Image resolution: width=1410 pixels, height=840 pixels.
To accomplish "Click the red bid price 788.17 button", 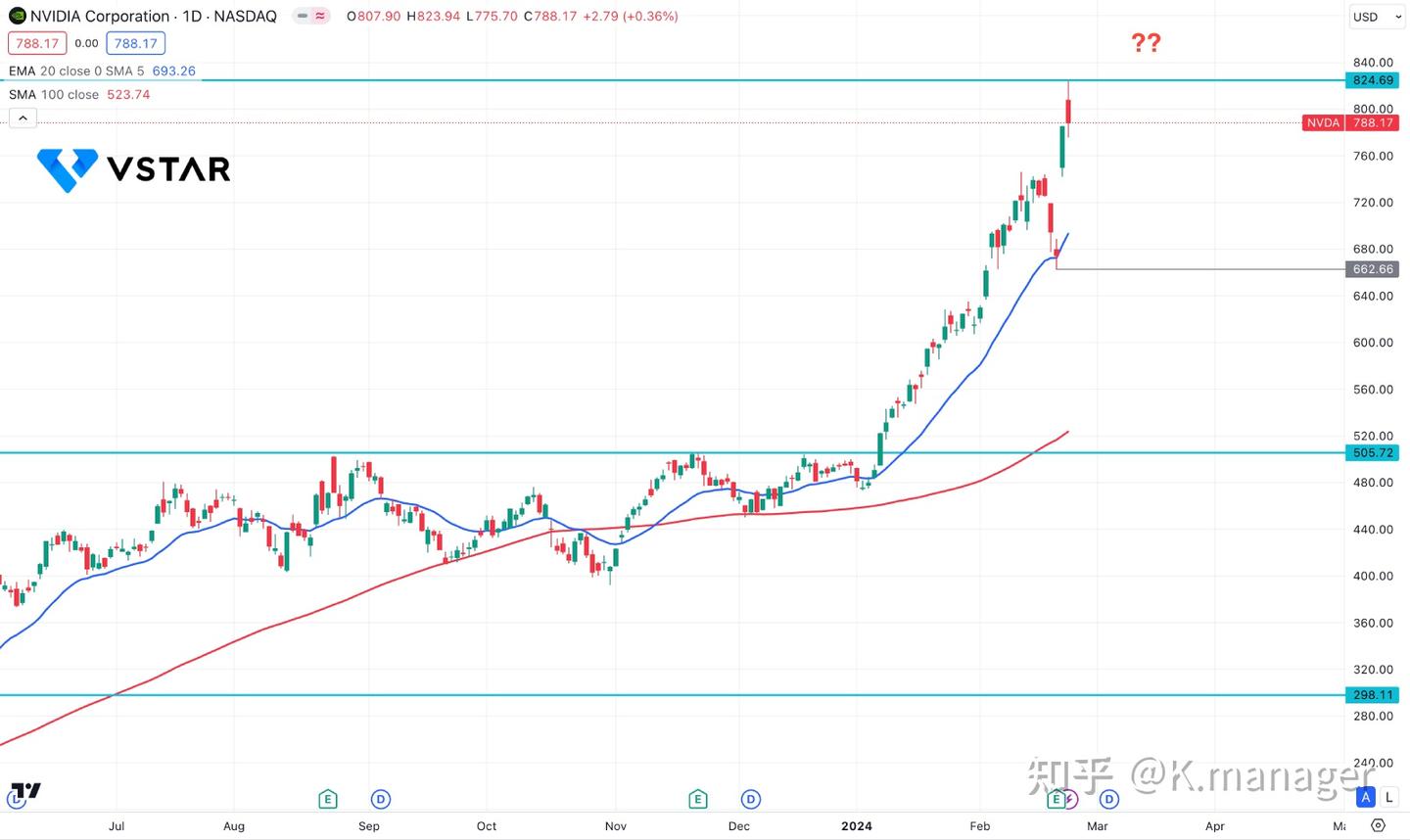I will point(36,43).
